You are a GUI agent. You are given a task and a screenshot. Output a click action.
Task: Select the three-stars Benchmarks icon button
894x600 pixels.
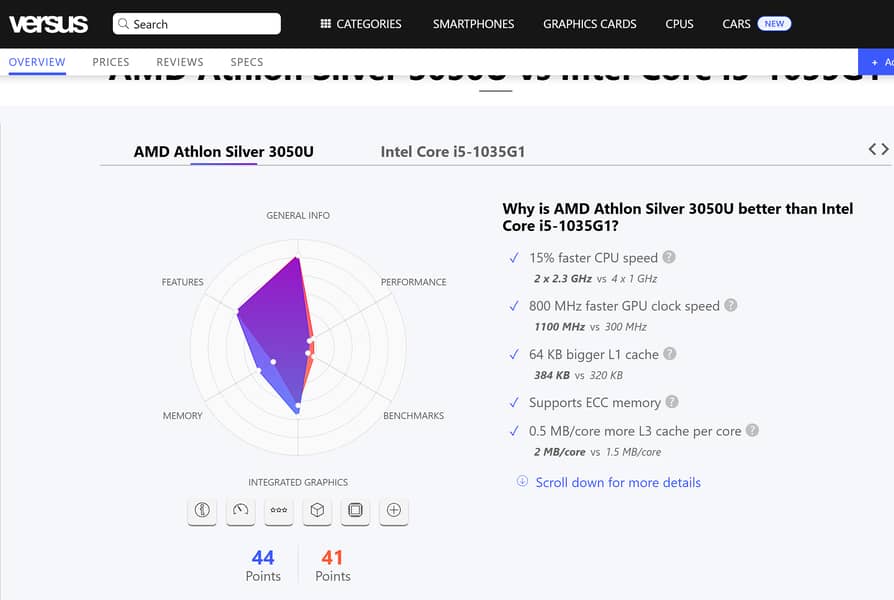[279, 510]
